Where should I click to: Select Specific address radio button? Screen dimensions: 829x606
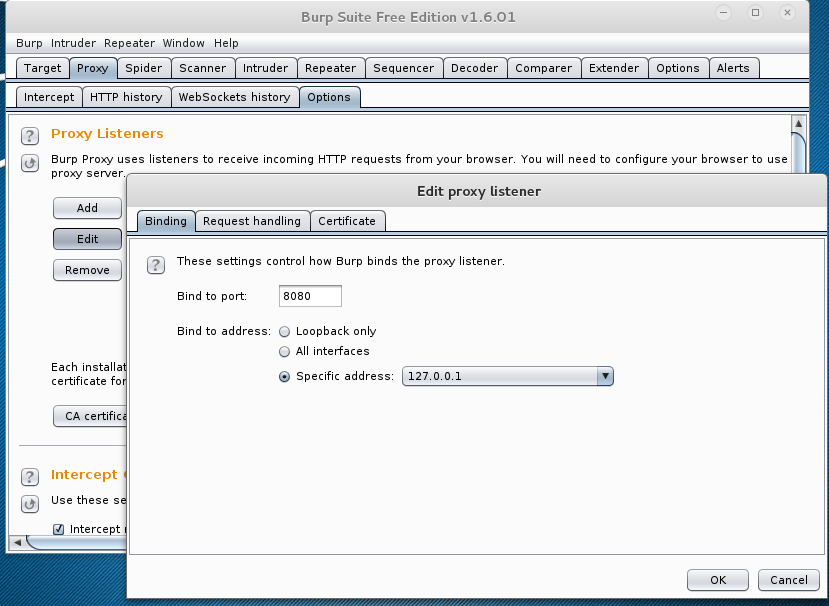(x=284, y=377)
